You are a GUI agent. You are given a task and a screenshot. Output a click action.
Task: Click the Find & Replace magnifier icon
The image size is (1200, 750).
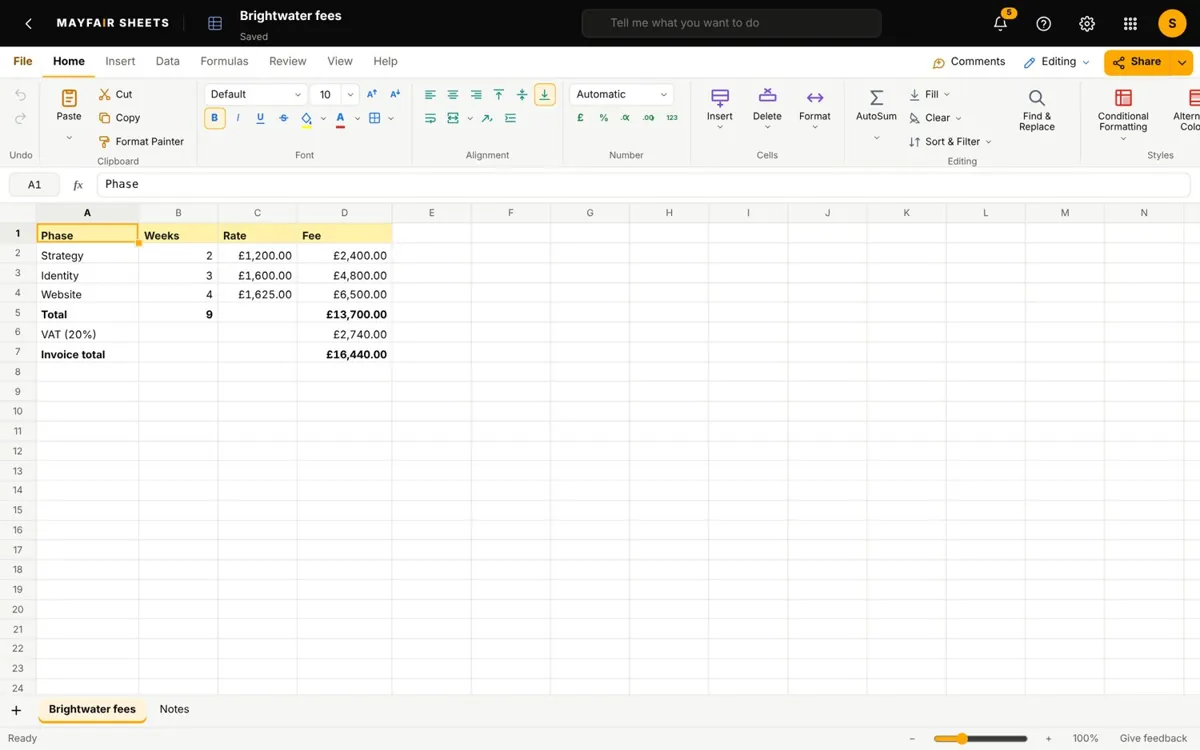tap(1037, 98)
